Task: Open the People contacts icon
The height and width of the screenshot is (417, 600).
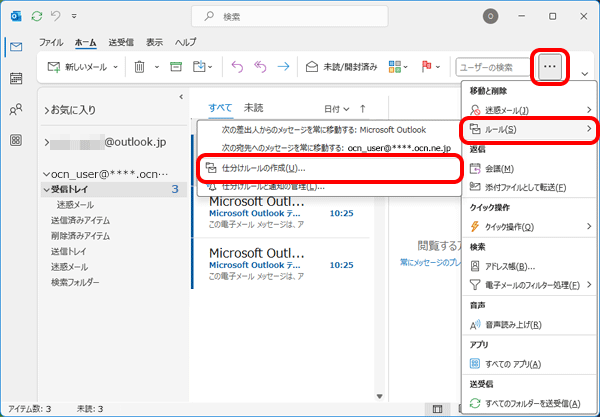Action: click(x=16, y=110)
